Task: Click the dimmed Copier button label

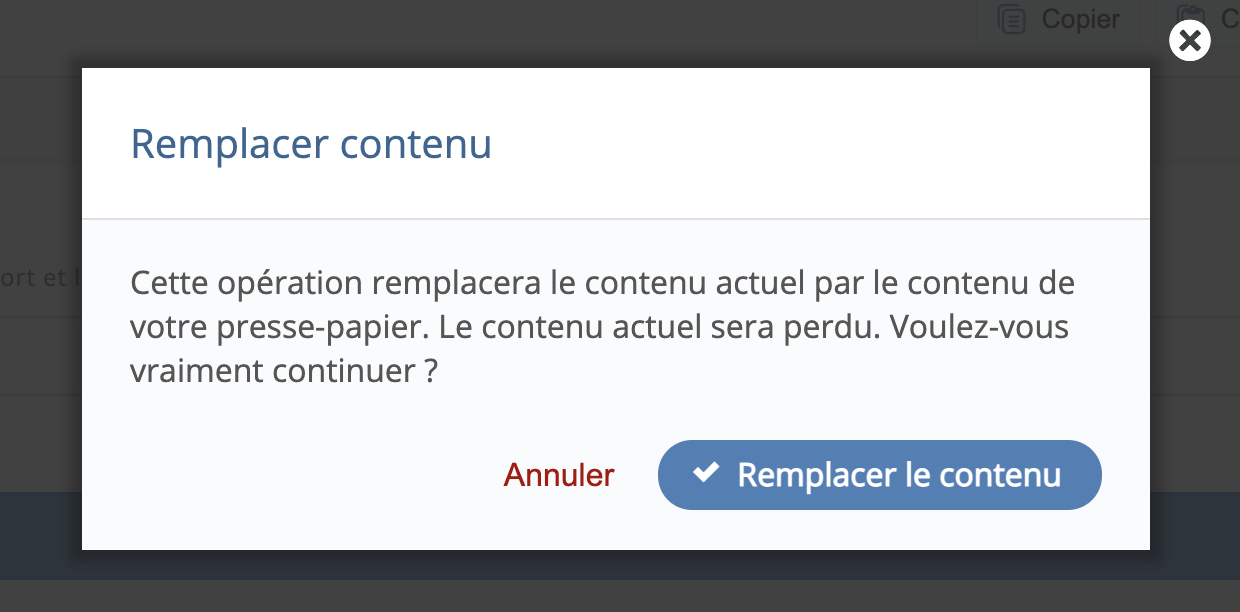Action: [x=1080, y=20]
